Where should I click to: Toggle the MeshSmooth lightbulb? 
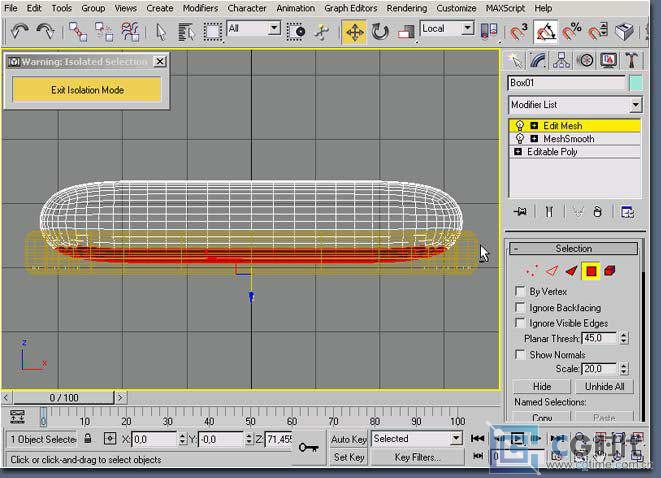click(x=520, y=139)
